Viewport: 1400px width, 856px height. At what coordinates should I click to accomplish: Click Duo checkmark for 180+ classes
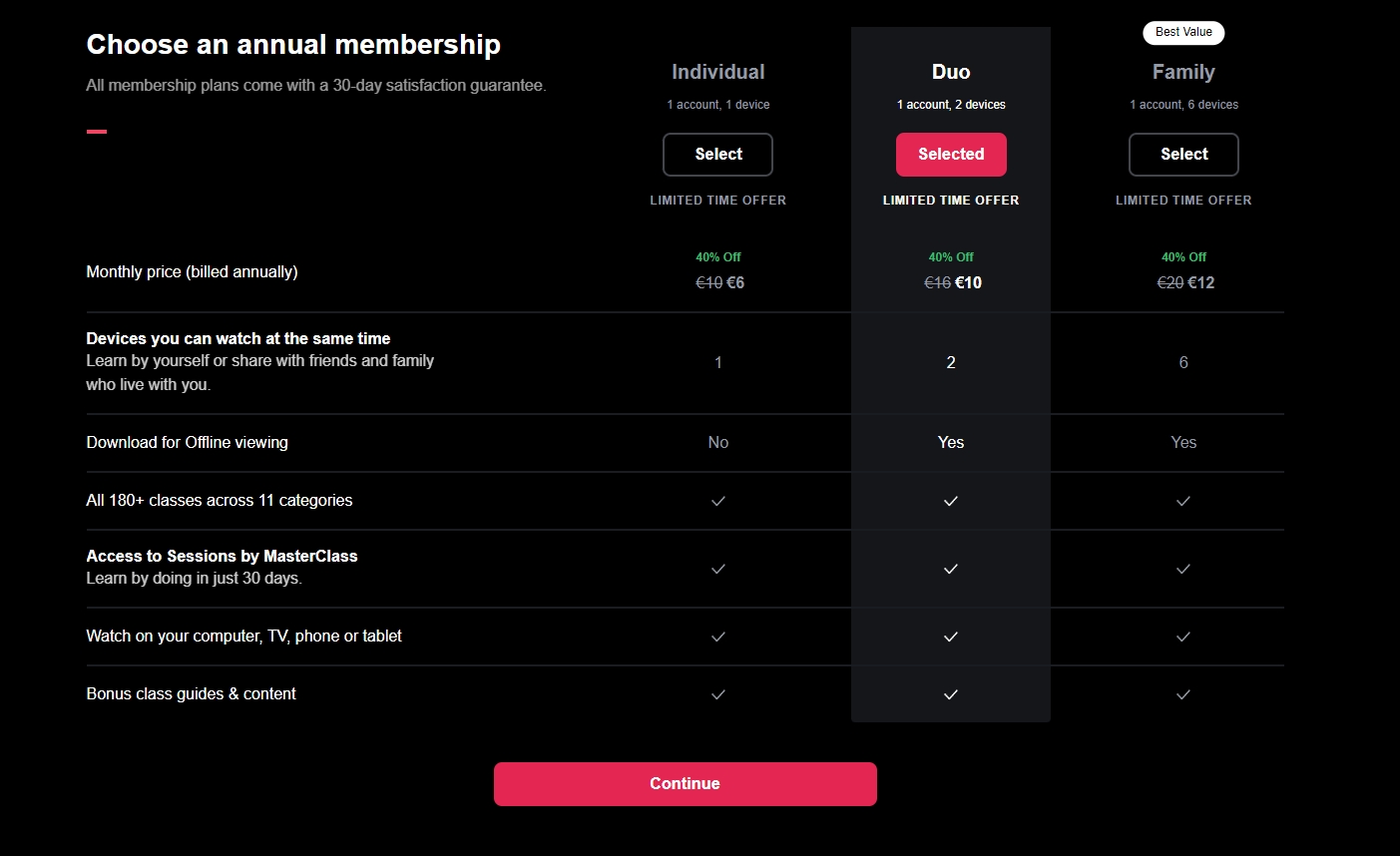[x=951, y=501]
